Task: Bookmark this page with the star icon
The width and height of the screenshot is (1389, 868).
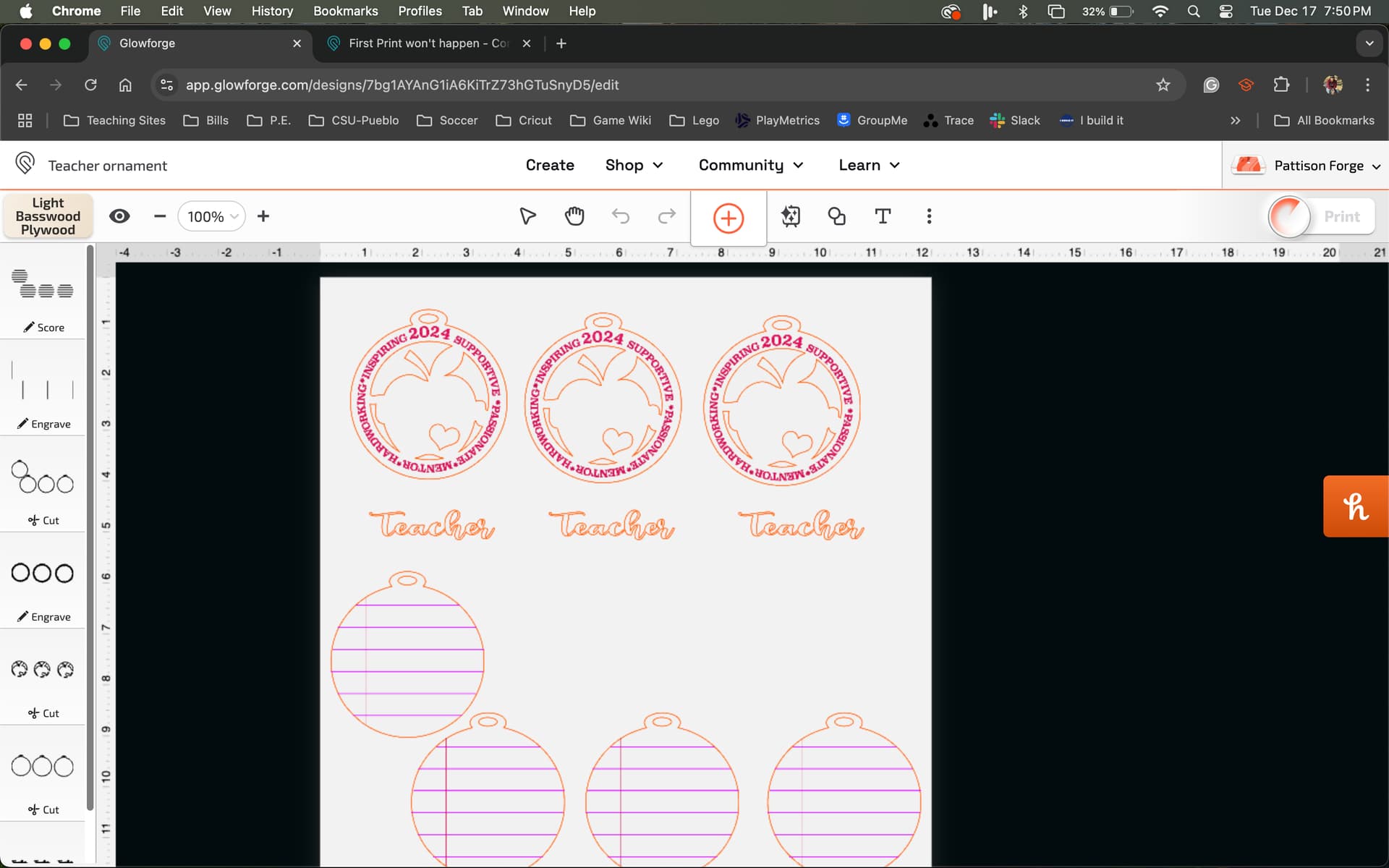Action: pyautogui.click(x=1163, y=85)
